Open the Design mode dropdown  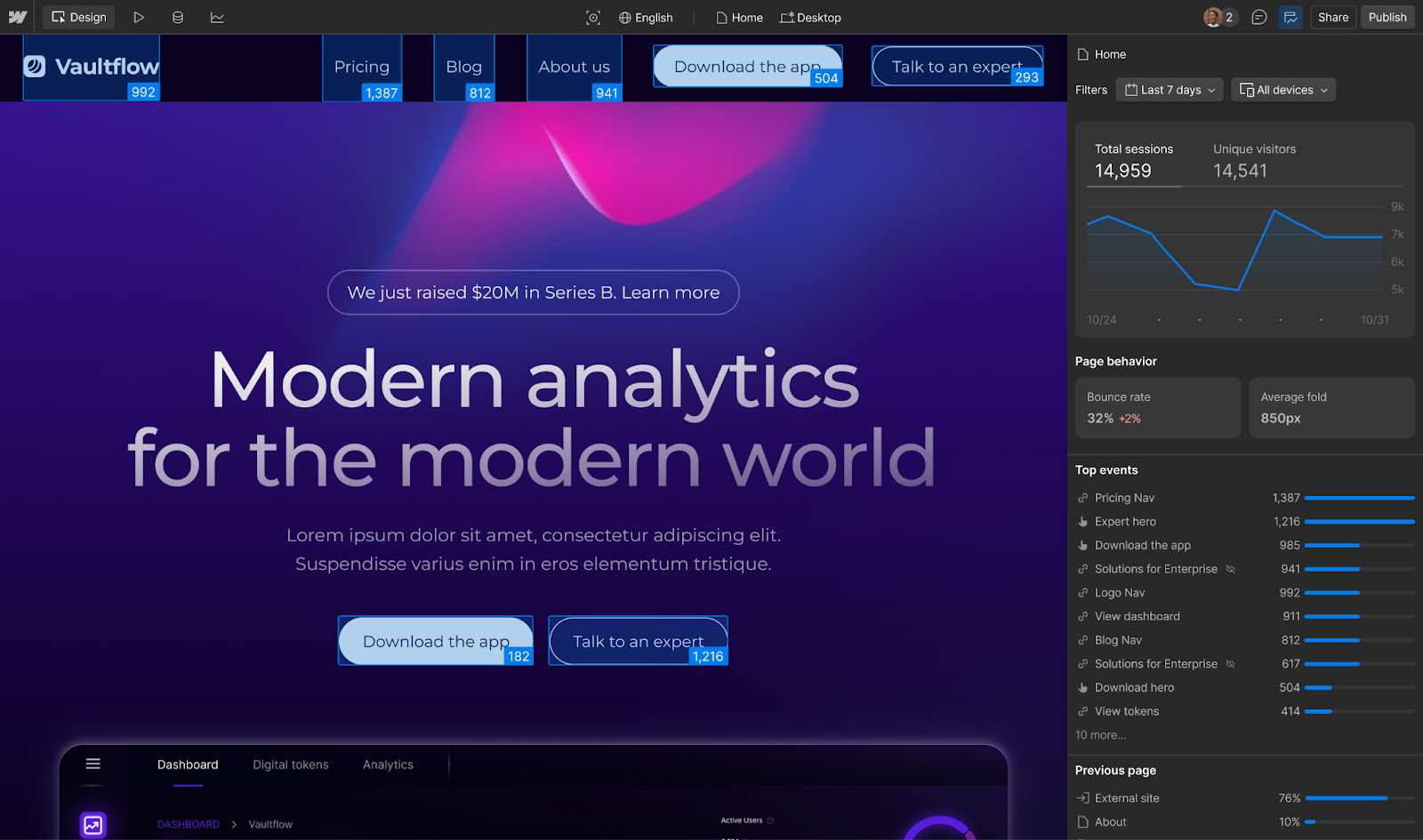(x=78, y=17)
